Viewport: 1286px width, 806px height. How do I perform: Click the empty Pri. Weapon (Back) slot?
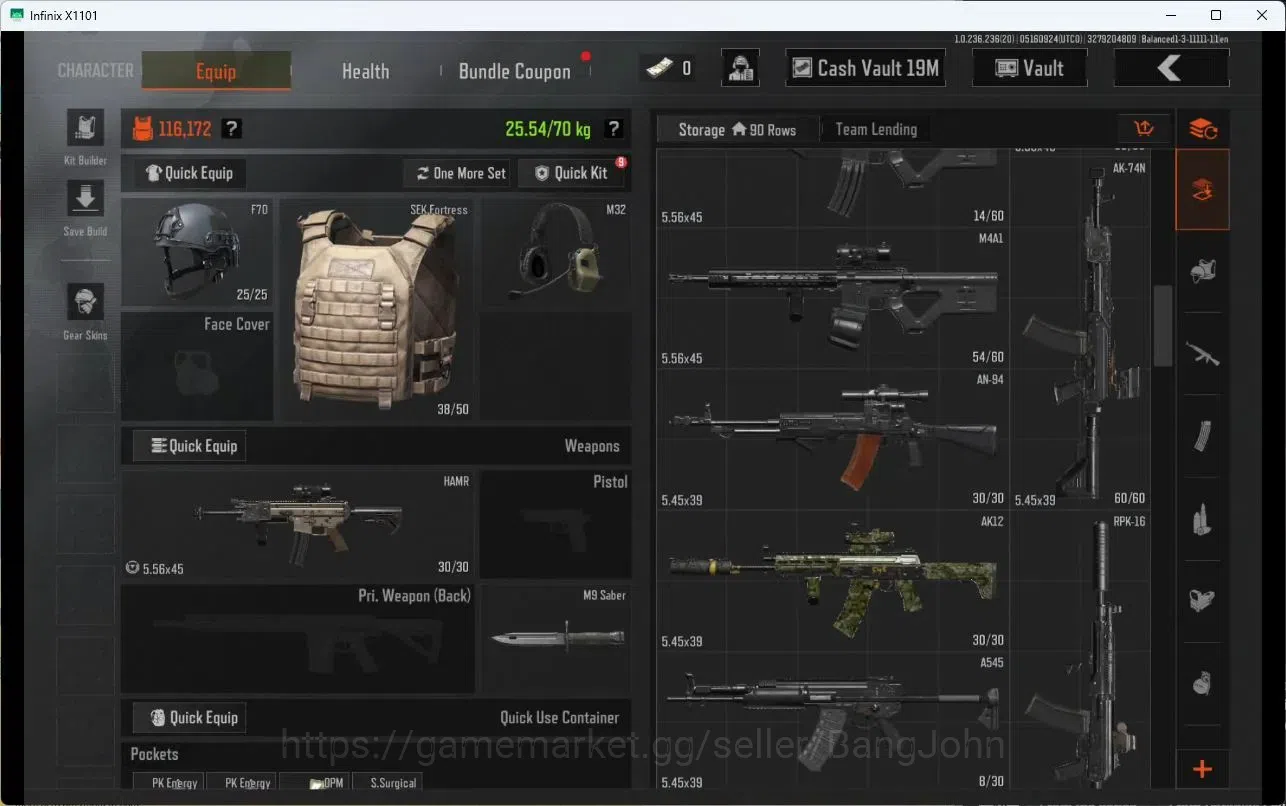coord(298,639)
